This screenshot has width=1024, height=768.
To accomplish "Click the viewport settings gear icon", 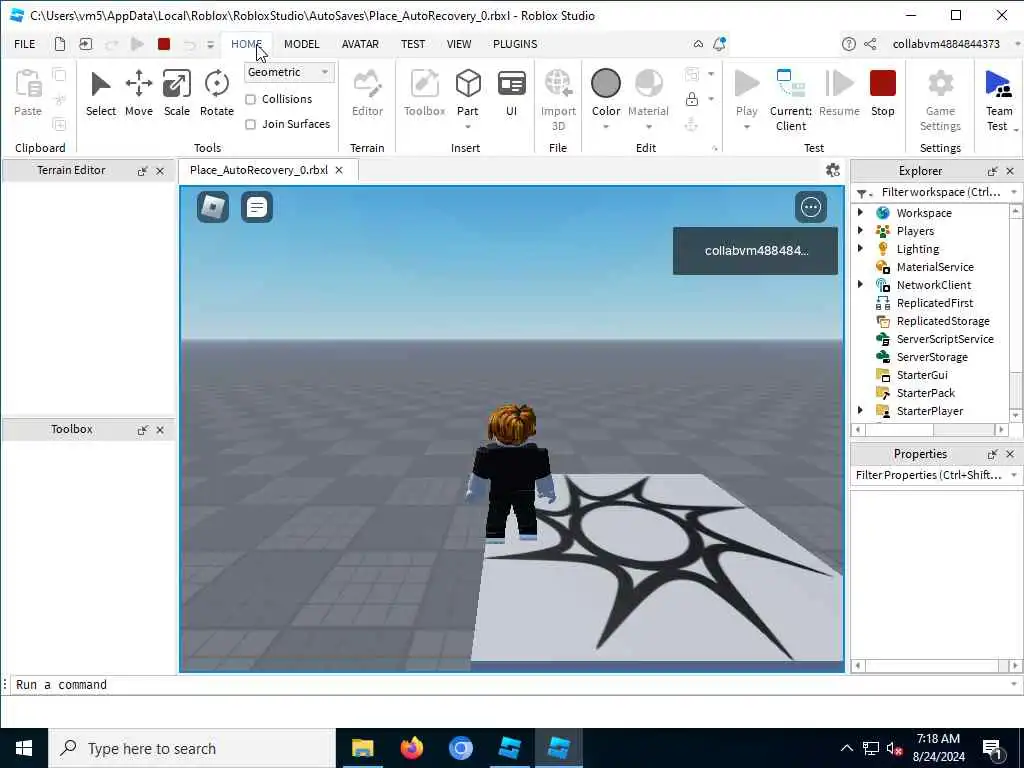I will pos(833,170).
